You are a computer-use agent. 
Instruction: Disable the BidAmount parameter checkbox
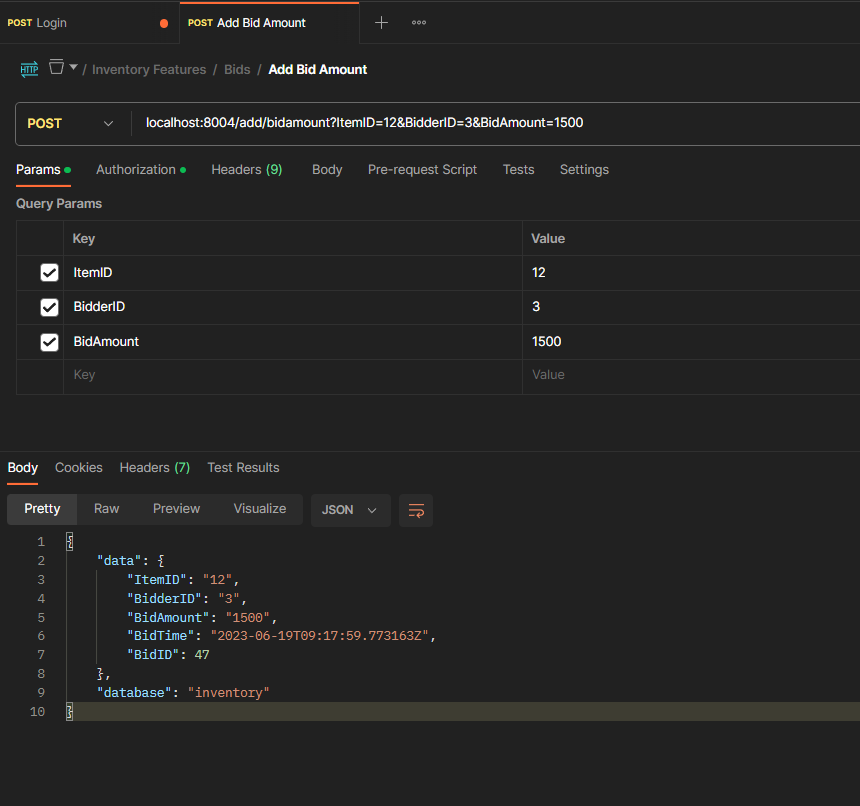49,342
